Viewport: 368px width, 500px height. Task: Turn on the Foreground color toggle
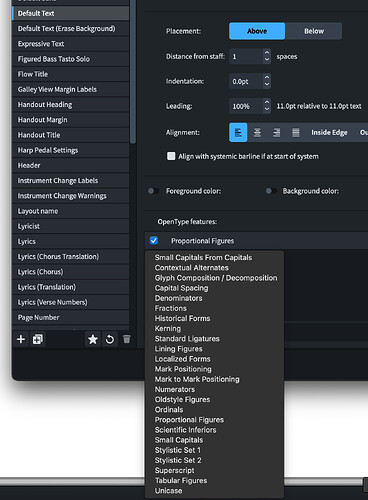pos(153,191)
